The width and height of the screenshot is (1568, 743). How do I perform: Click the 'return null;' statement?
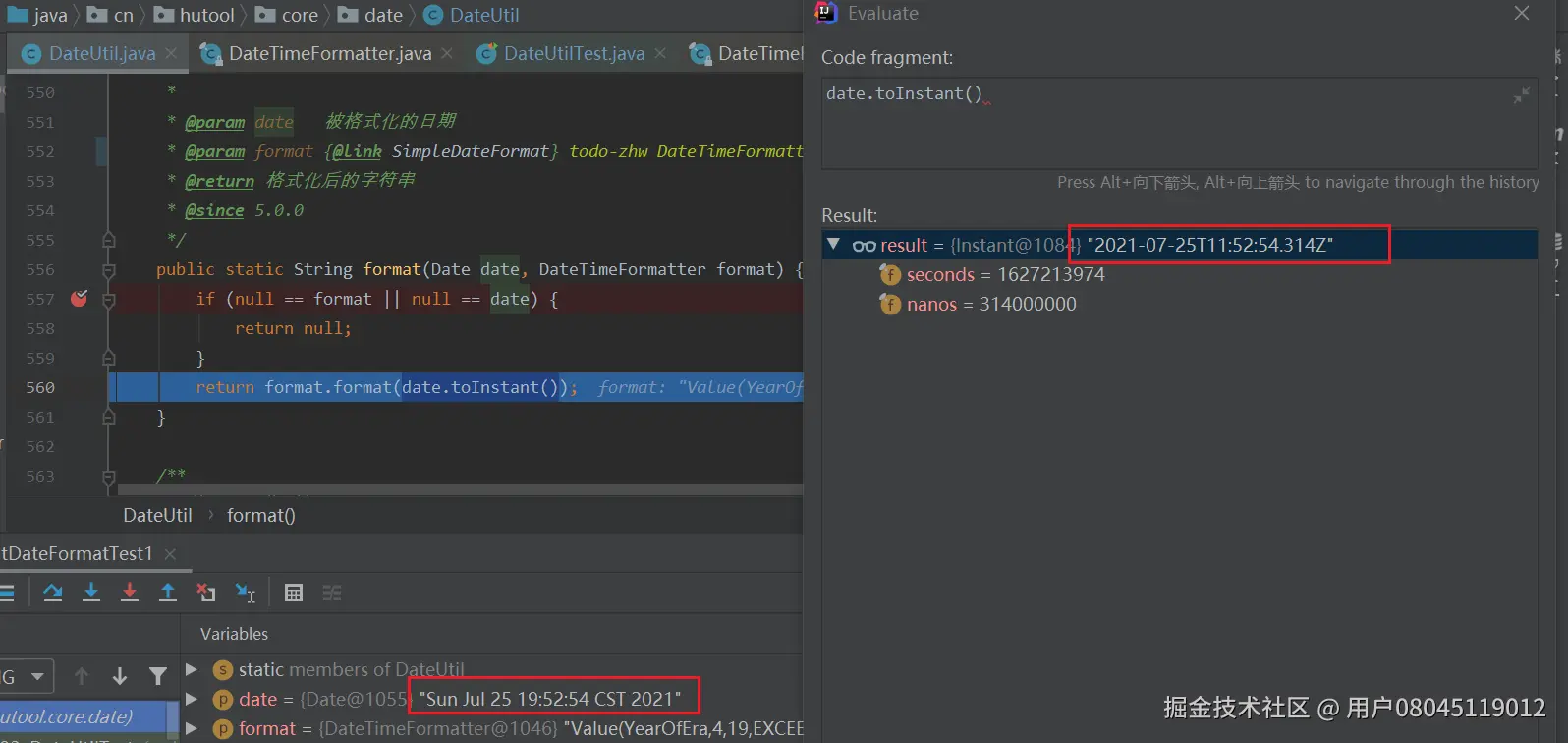293,328
